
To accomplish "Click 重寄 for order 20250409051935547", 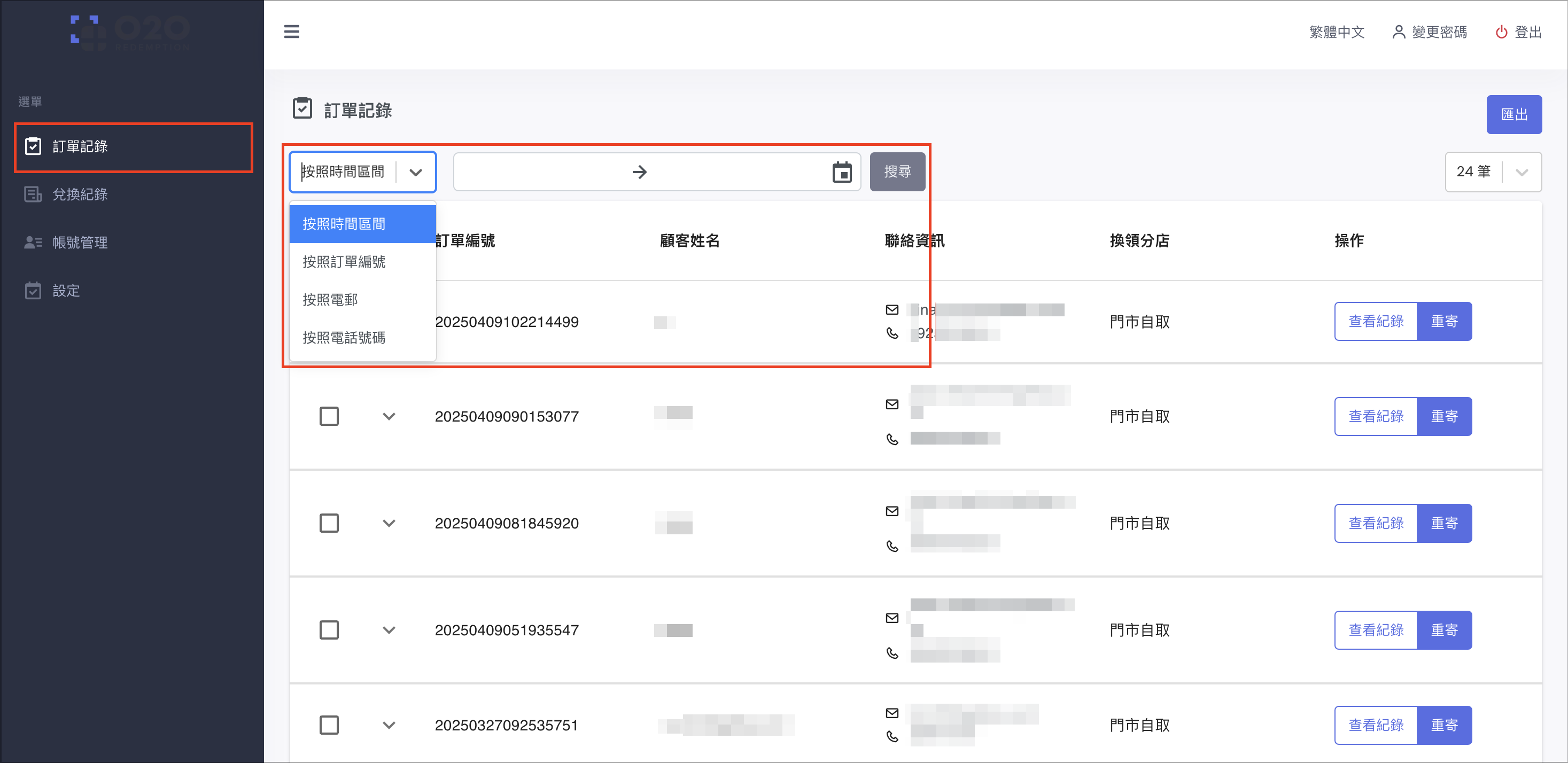I will coord(1445,630).
